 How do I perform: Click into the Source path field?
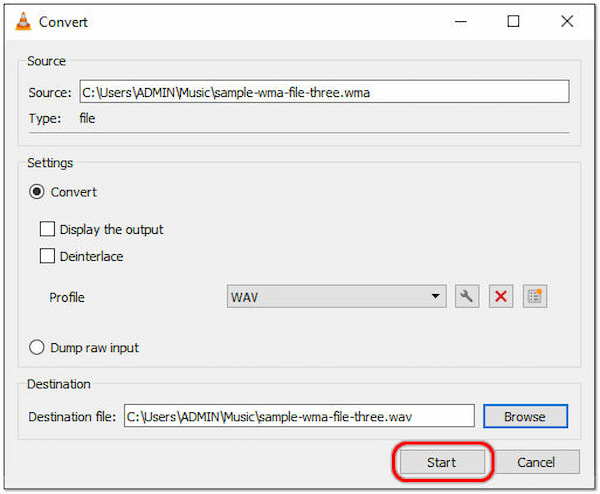click(324, 92)
